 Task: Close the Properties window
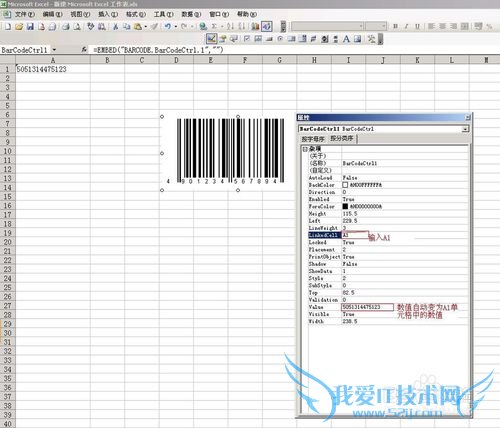point(468,117)
